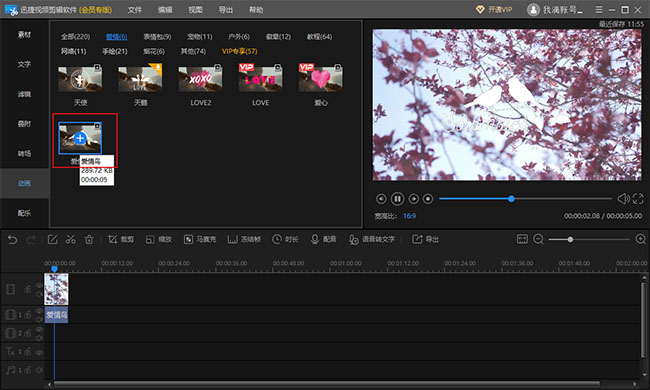The height and width of the screenshot is (390, 650).
Task: Select the 缩放 zoom tool
Action: [159, 240]
